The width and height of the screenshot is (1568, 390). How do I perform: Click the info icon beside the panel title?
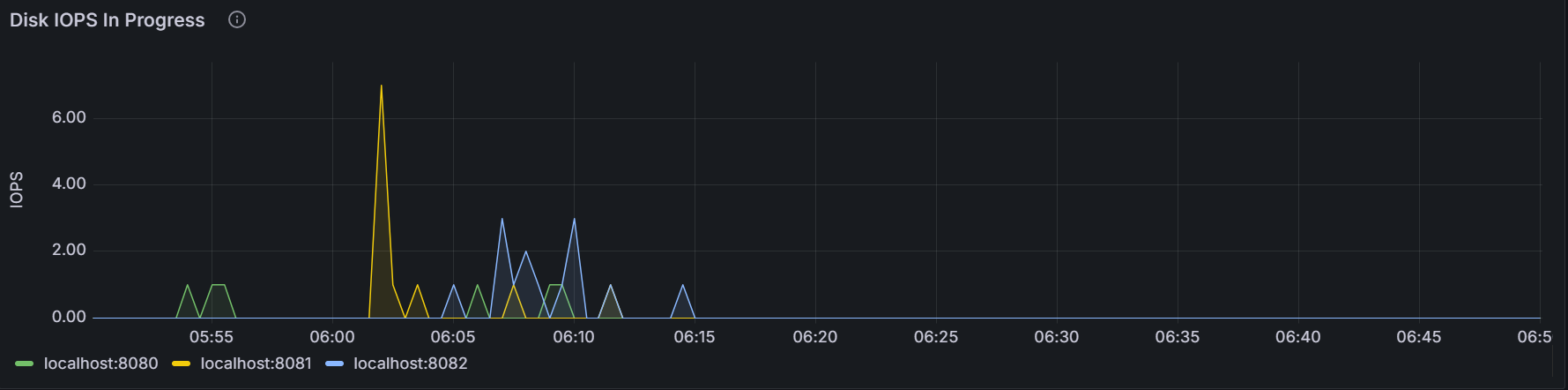tap(237, 19)
